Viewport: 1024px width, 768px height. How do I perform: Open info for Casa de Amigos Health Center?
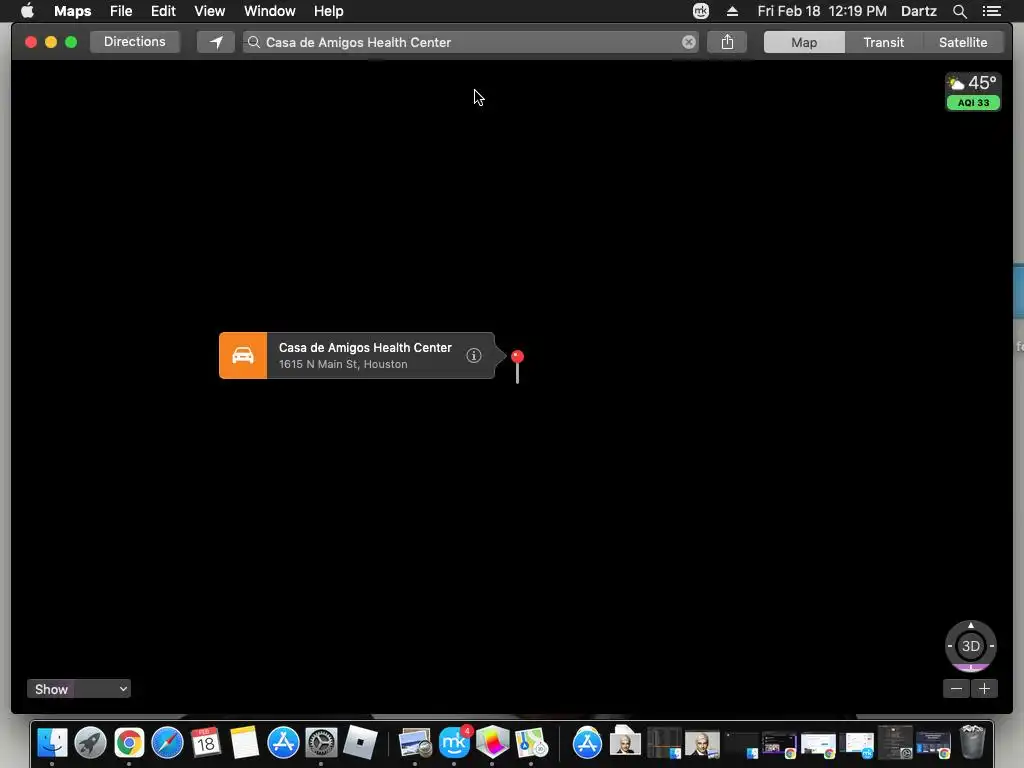(x=473, y=355)
